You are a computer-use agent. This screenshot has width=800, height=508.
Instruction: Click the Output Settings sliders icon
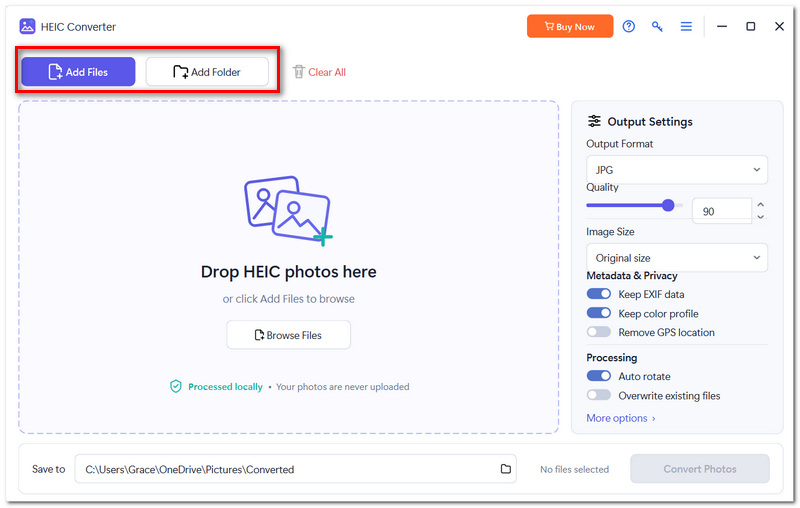(594, 121)
